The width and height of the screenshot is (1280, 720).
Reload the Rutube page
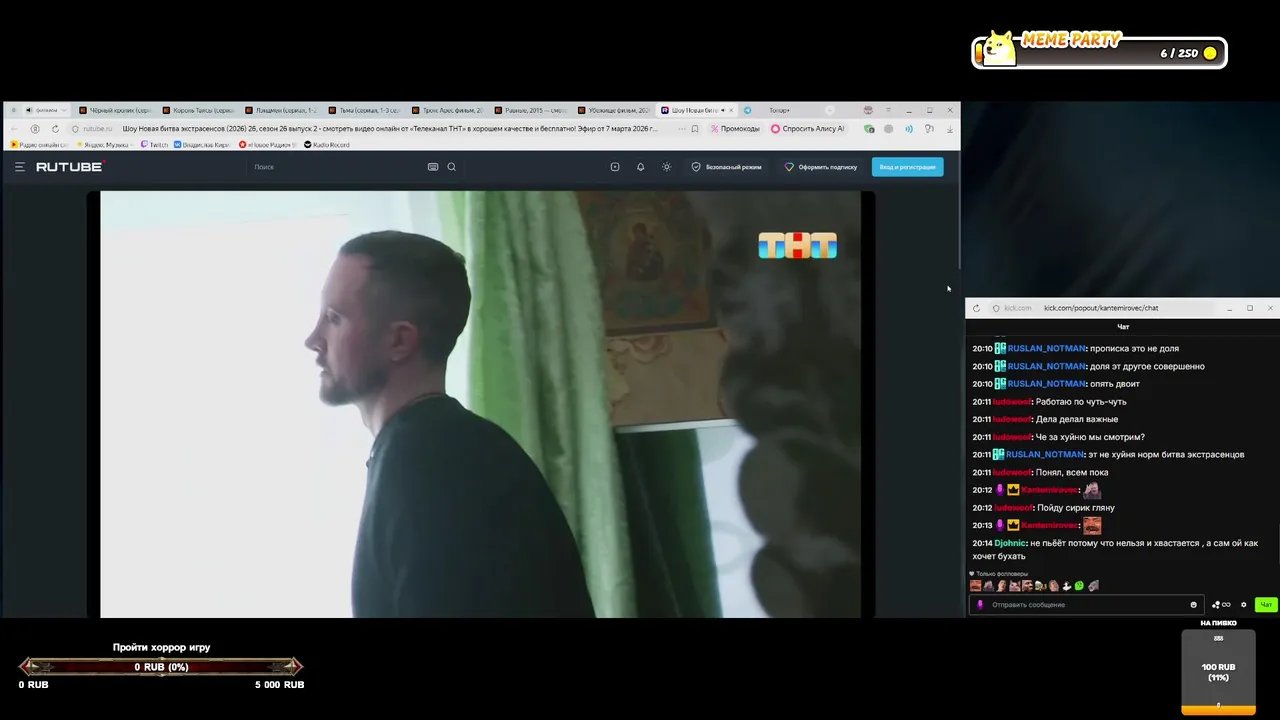tap(55, 129)
